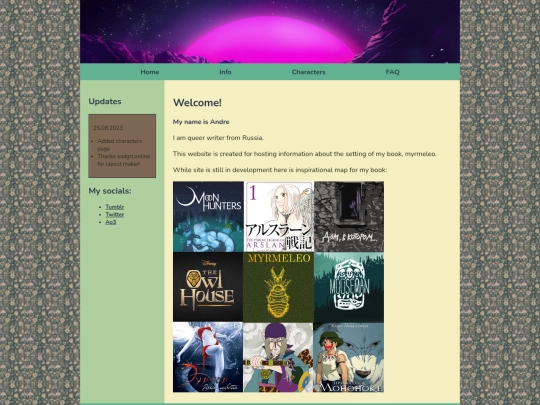The height and width of the screenshot is (405, 540).
Task: Click the Arslan manga cover thumbnail
Action: 279,217
